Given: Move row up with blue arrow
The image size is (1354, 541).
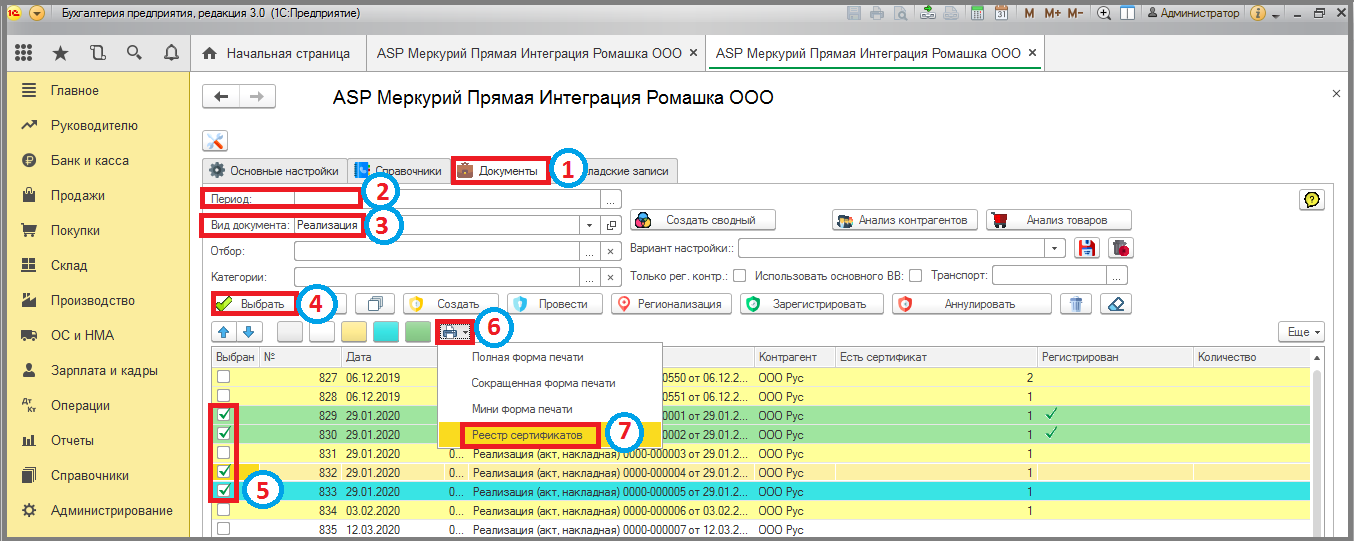Looking at the screenshot, I should (x=224, y=331).
